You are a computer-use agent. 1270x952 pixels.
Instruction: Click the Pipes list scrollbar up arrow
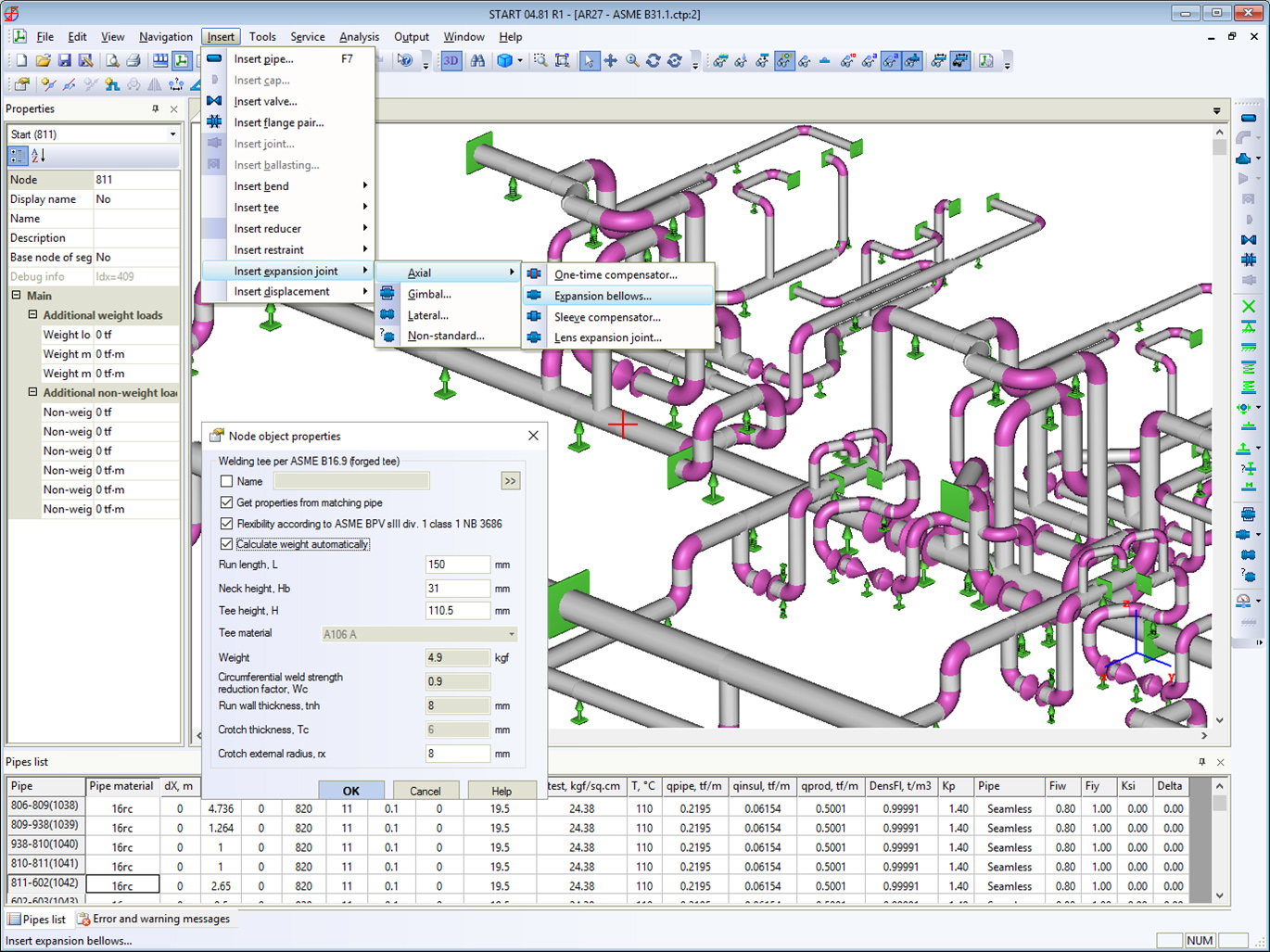(x=1220, y=786)
